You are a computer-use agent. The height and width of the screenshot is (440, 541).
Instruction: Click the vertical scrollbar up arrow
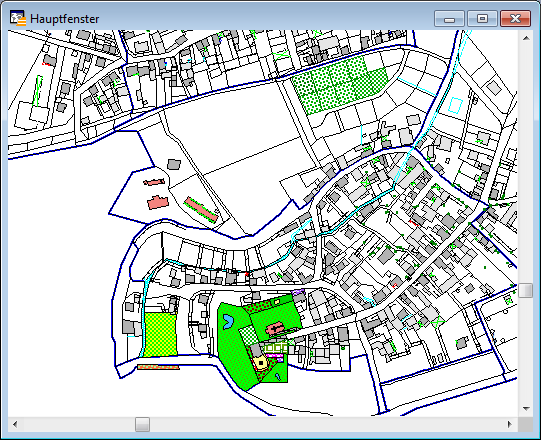pyautogui.click(x=526, y=38)
